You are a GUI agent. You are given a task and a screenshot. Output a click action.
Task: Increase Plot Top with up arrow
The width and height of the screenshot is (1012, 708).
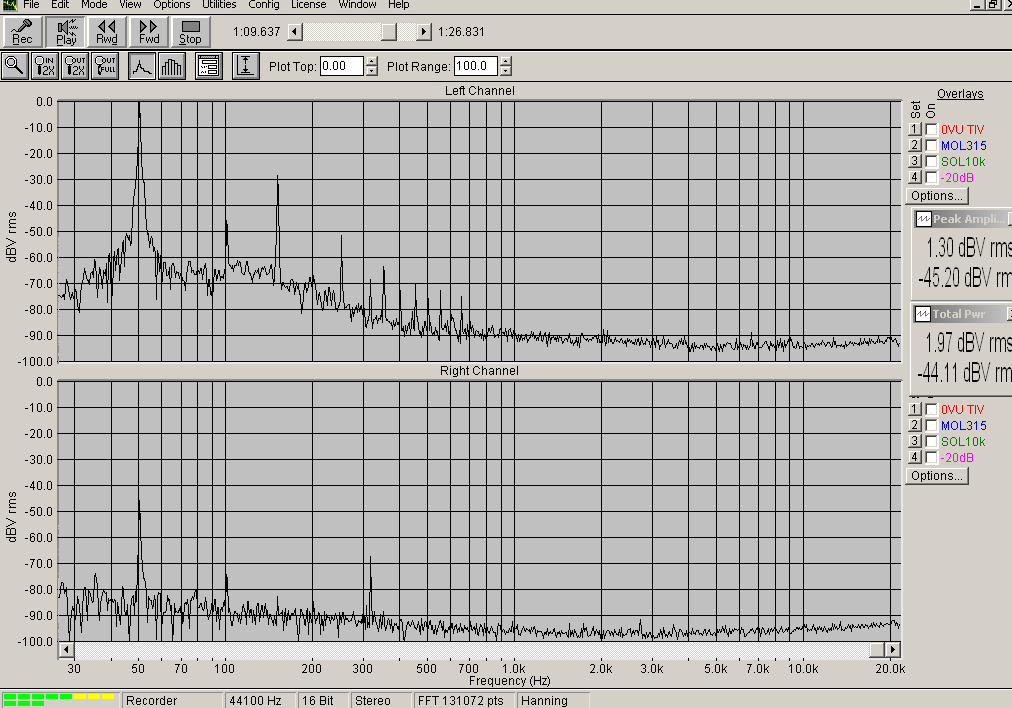(x=372, y=62)
